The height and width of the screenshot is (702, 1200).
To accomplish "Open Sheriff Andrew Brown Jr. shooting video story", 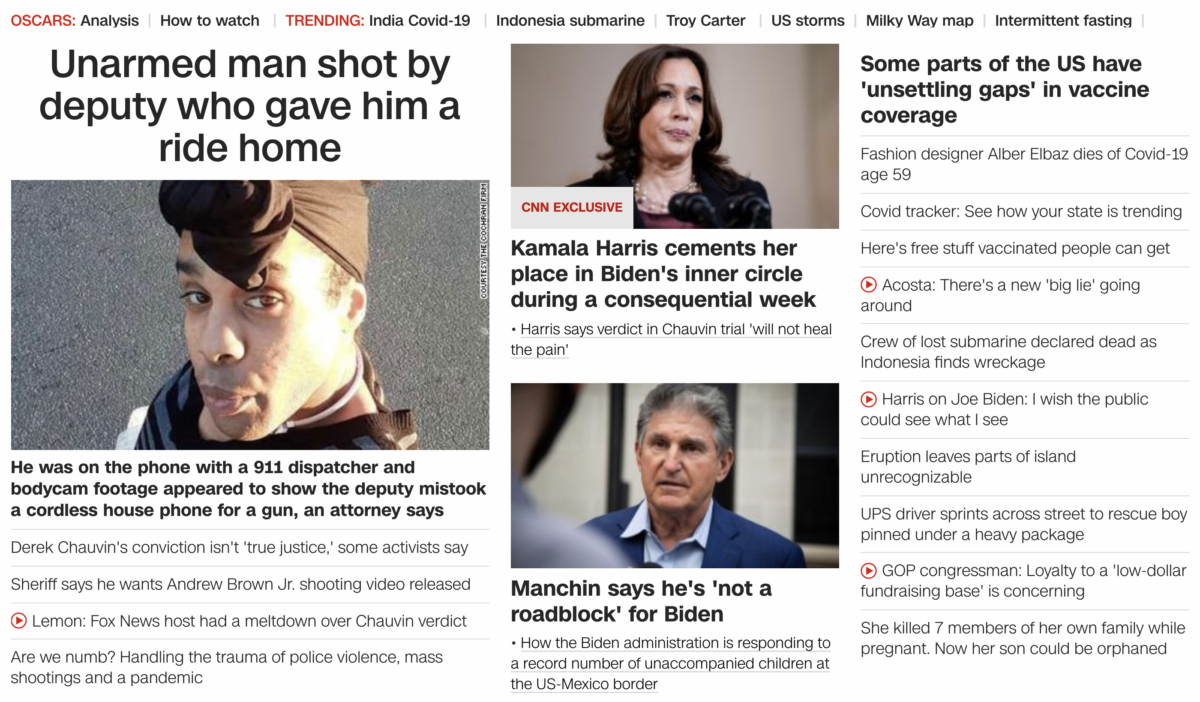I will tap(241, 584).
